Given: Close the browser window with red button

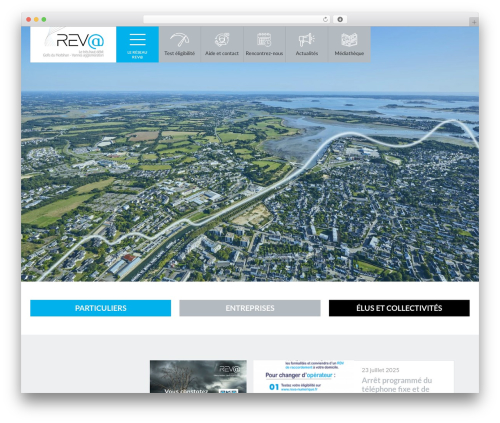Looking at the screenshot, I should [29, 20].
